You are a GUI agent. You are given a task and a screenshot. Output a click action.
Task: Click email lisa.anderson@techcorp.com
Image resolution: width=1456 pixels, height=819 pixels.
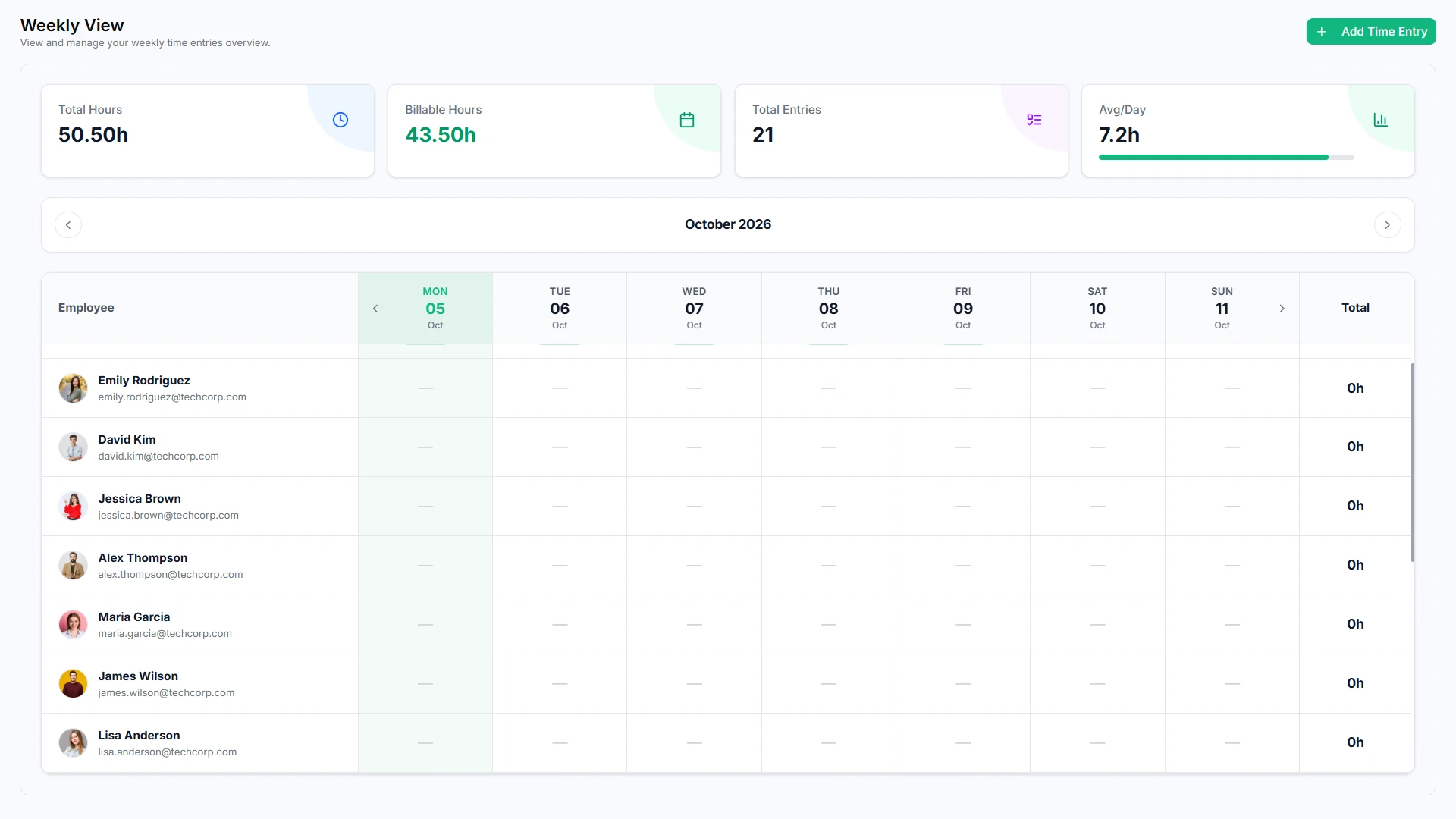(x=168, y=752)
